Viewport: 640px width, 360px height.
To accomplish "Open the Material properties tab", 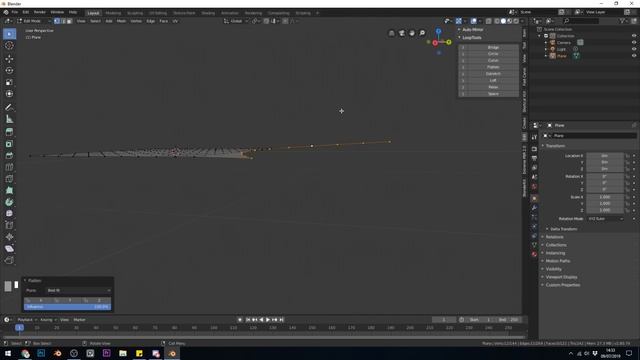I will 534,254.
